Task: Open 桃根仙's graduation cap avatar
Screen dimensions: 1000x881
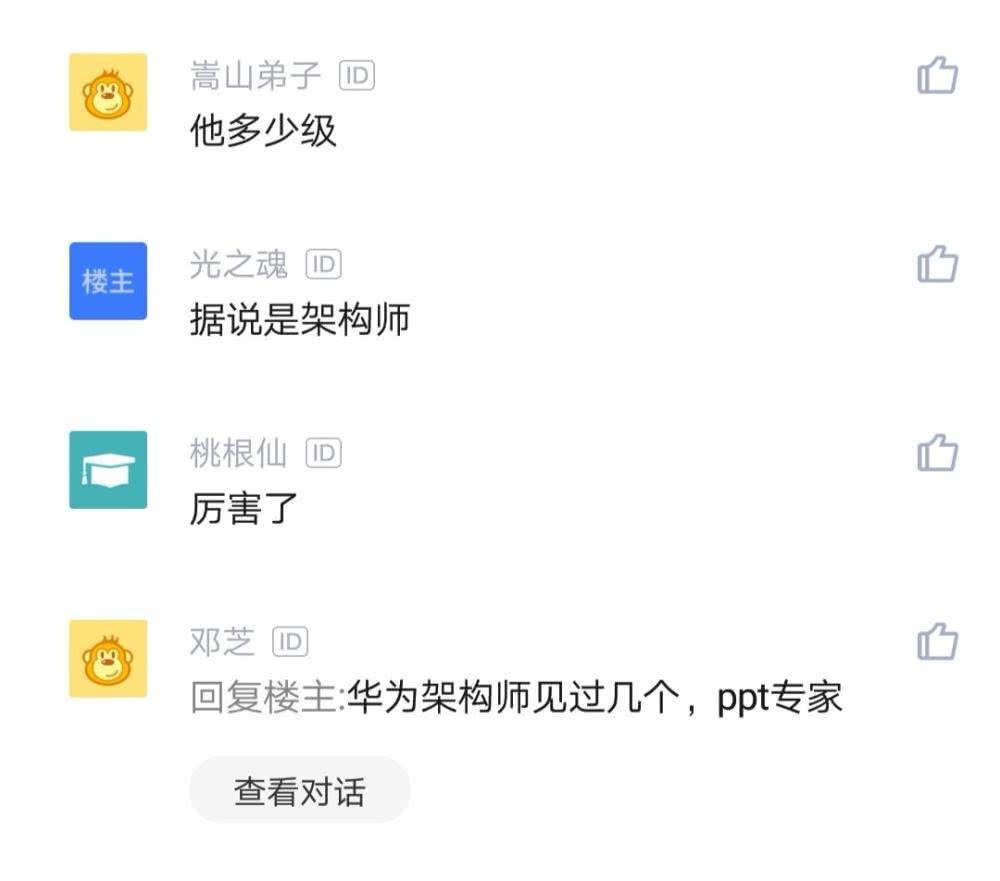Action: pos(108,470)
